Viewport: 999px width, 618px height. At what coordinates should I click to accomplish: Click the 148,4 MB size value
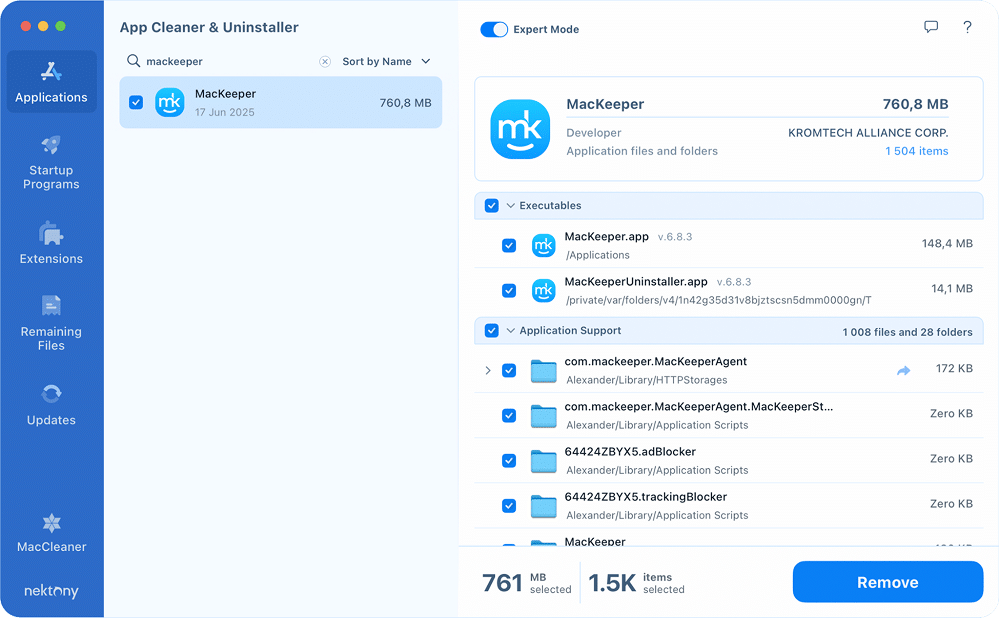click(x=947, y=243)
